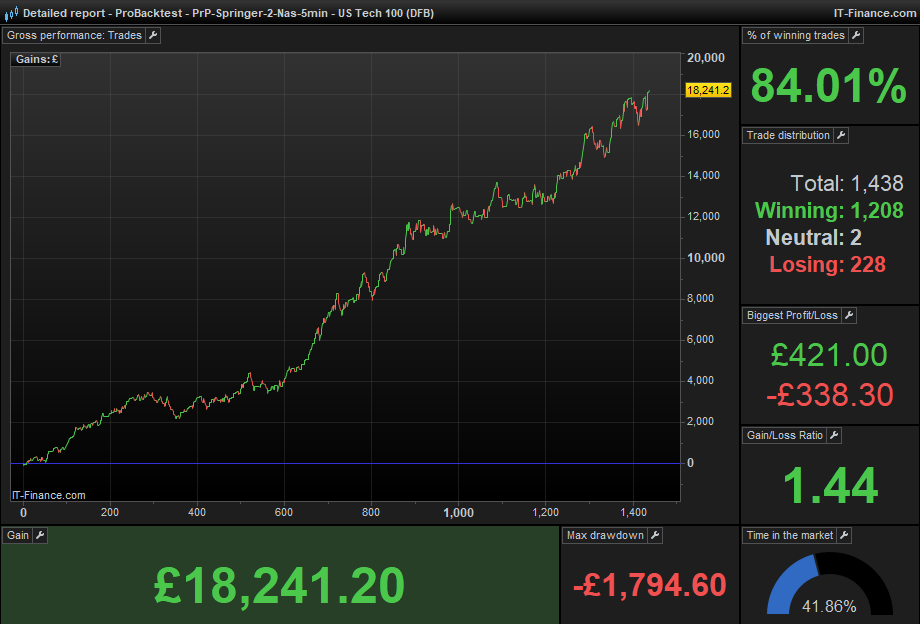Click the £18,241.20 total gain value
This screenshot has width=920, height=624.
click(279, 584)
